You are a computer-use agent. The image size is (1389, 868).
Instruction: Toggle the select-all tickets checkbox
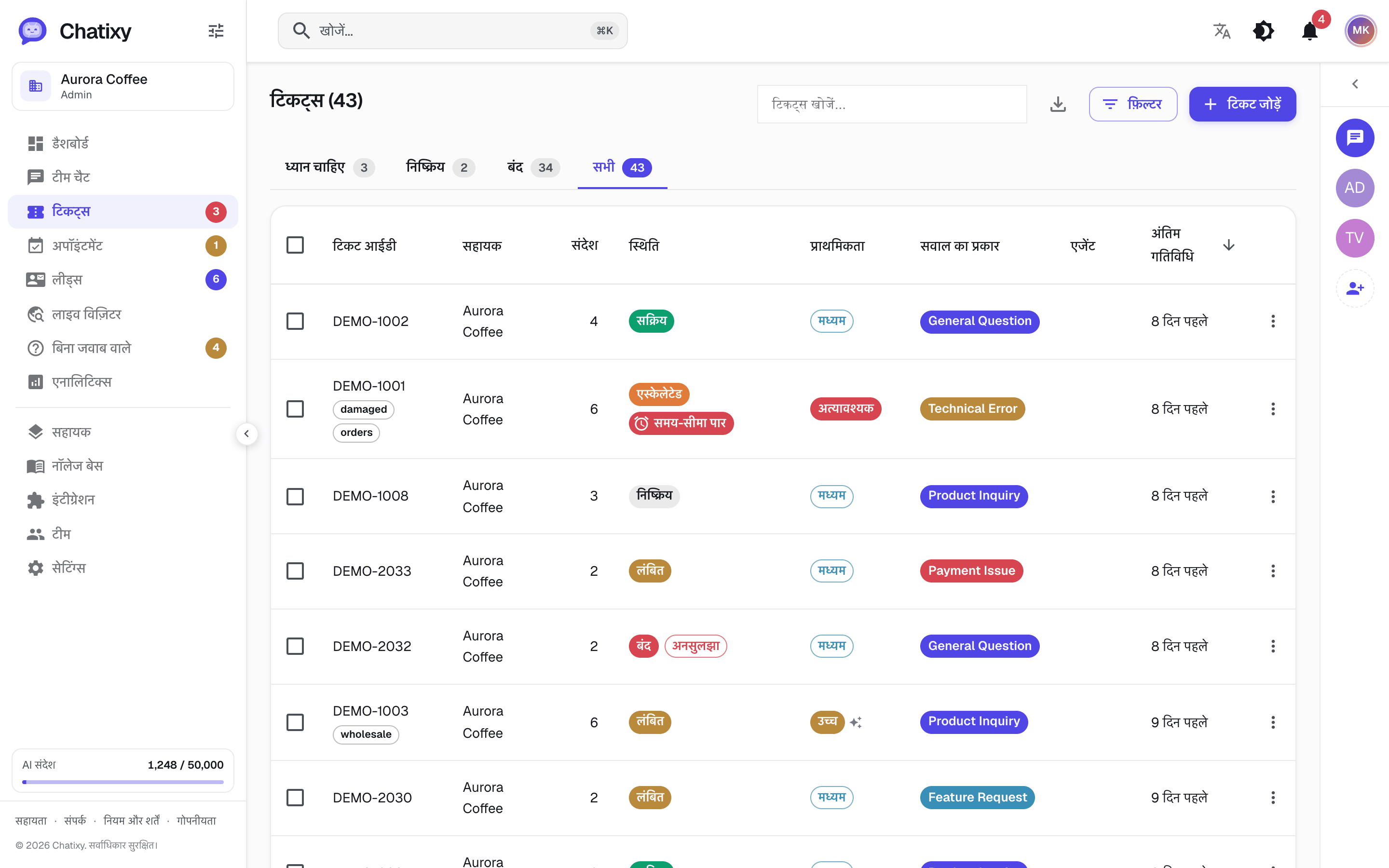[x=295, y=245]
